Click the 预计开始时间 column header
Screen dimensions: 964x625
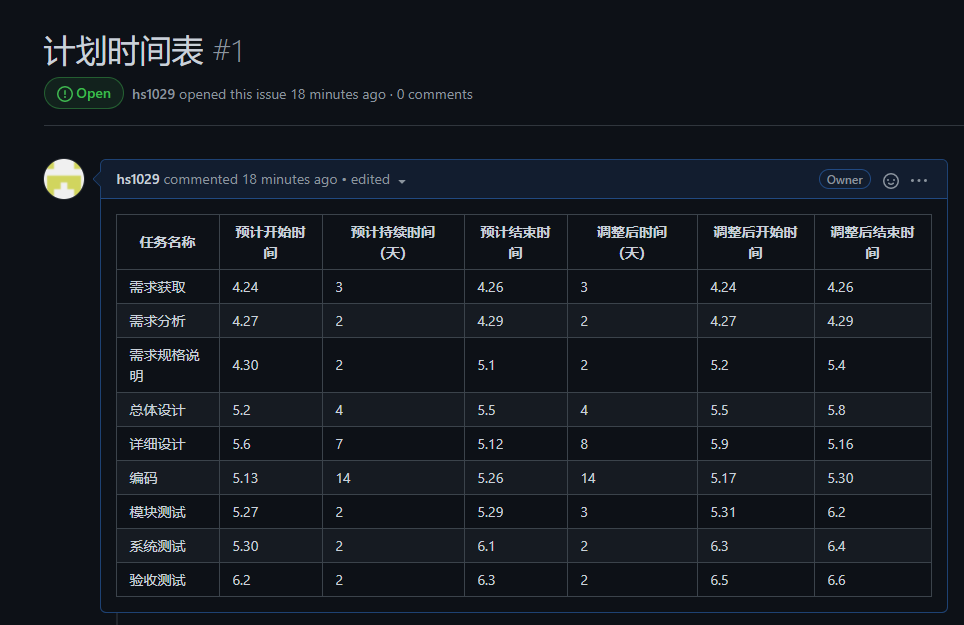(x=271, y=242)
